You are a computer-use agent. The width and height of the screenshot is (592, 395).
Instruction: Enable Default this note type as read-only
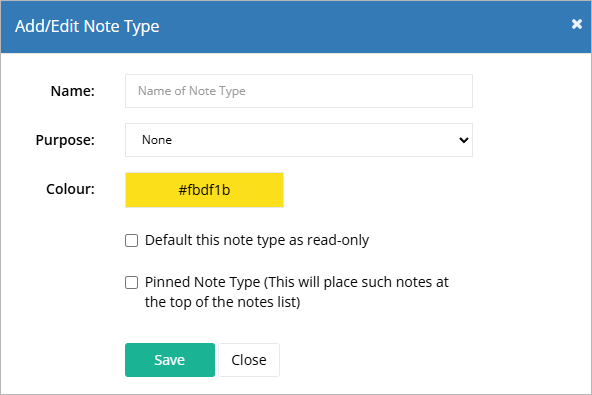[131, 241]
